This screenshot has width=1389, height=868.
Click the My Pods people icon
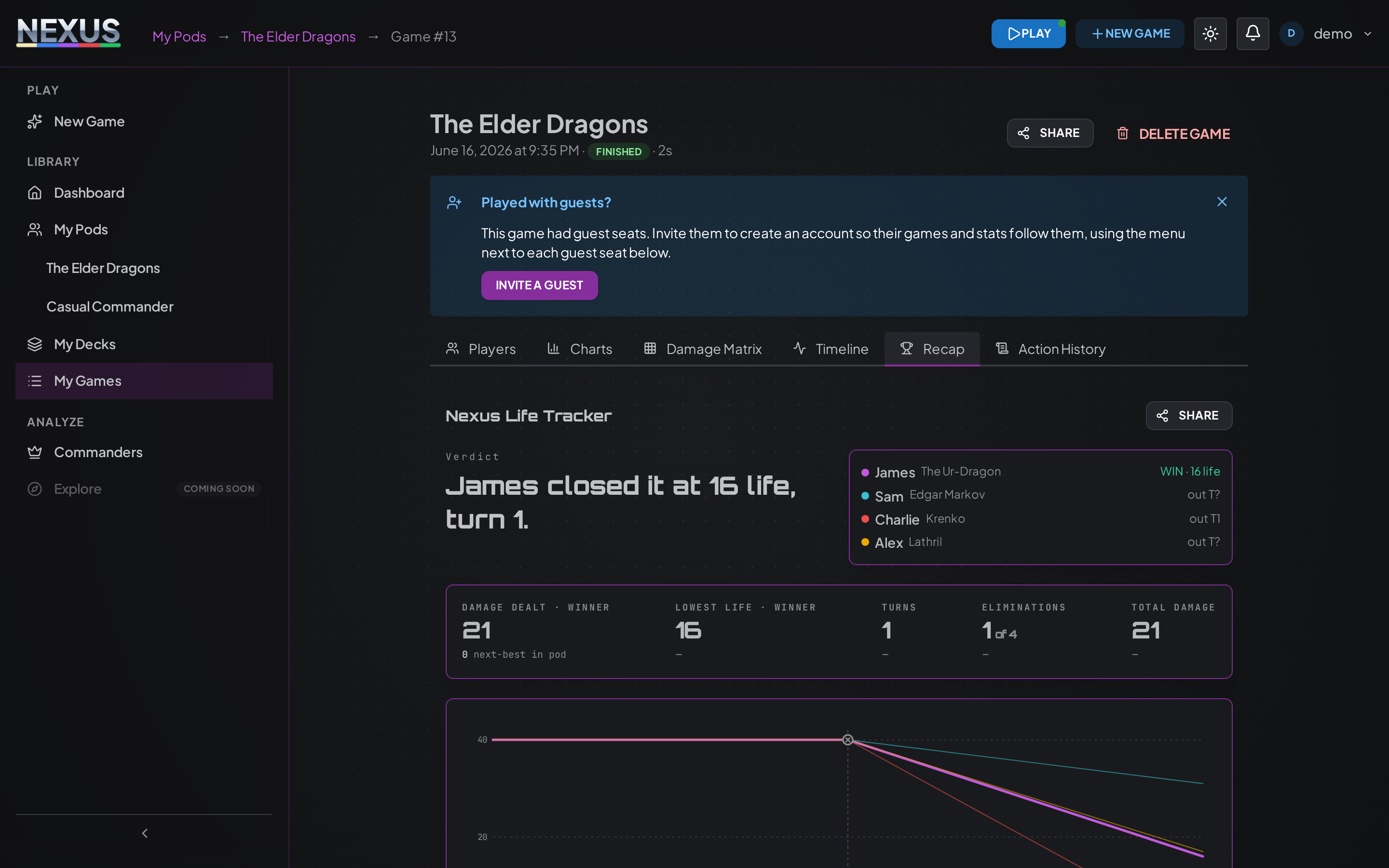(x=35, y=230)
